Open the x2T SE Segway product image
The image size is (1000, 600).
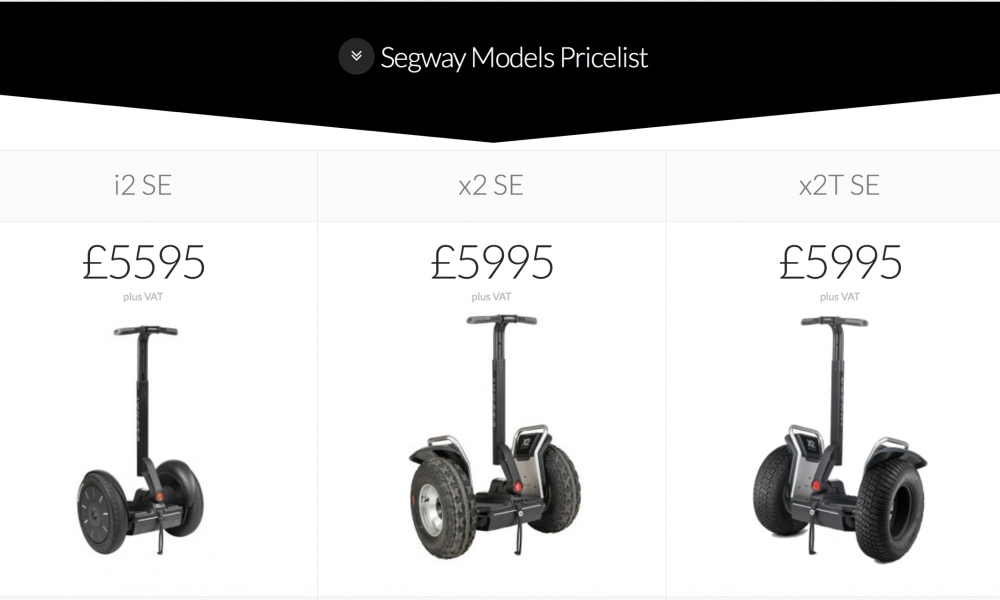coord(839,440)
